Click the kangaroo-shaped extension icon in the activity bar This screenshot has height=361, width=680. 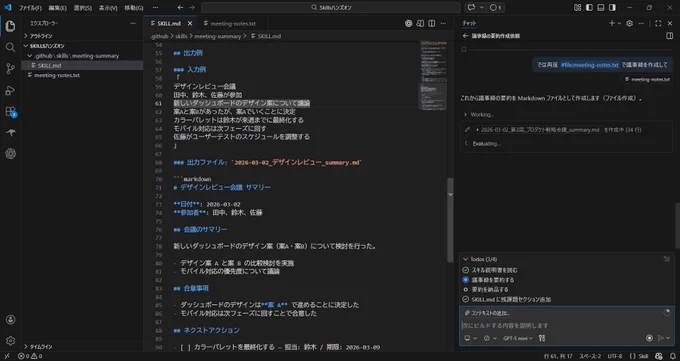10,133
